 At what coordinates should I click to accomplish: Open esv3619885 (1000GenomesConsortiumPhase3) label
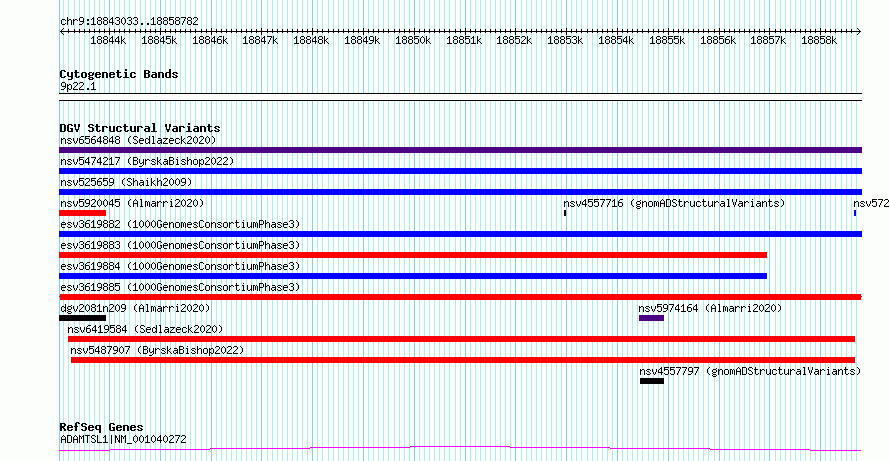pyautogui.click(x=180, y=287)
